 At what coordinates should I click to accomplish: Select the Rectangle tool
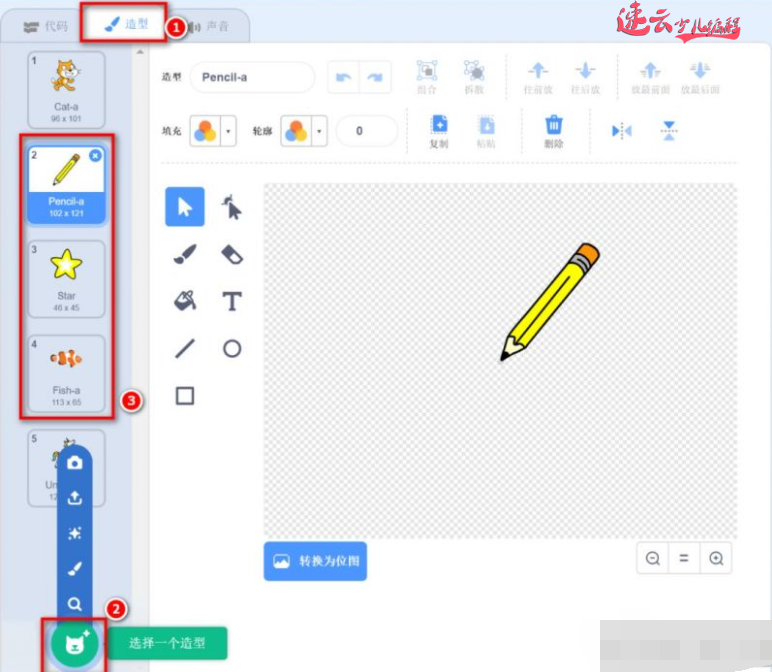185,396
